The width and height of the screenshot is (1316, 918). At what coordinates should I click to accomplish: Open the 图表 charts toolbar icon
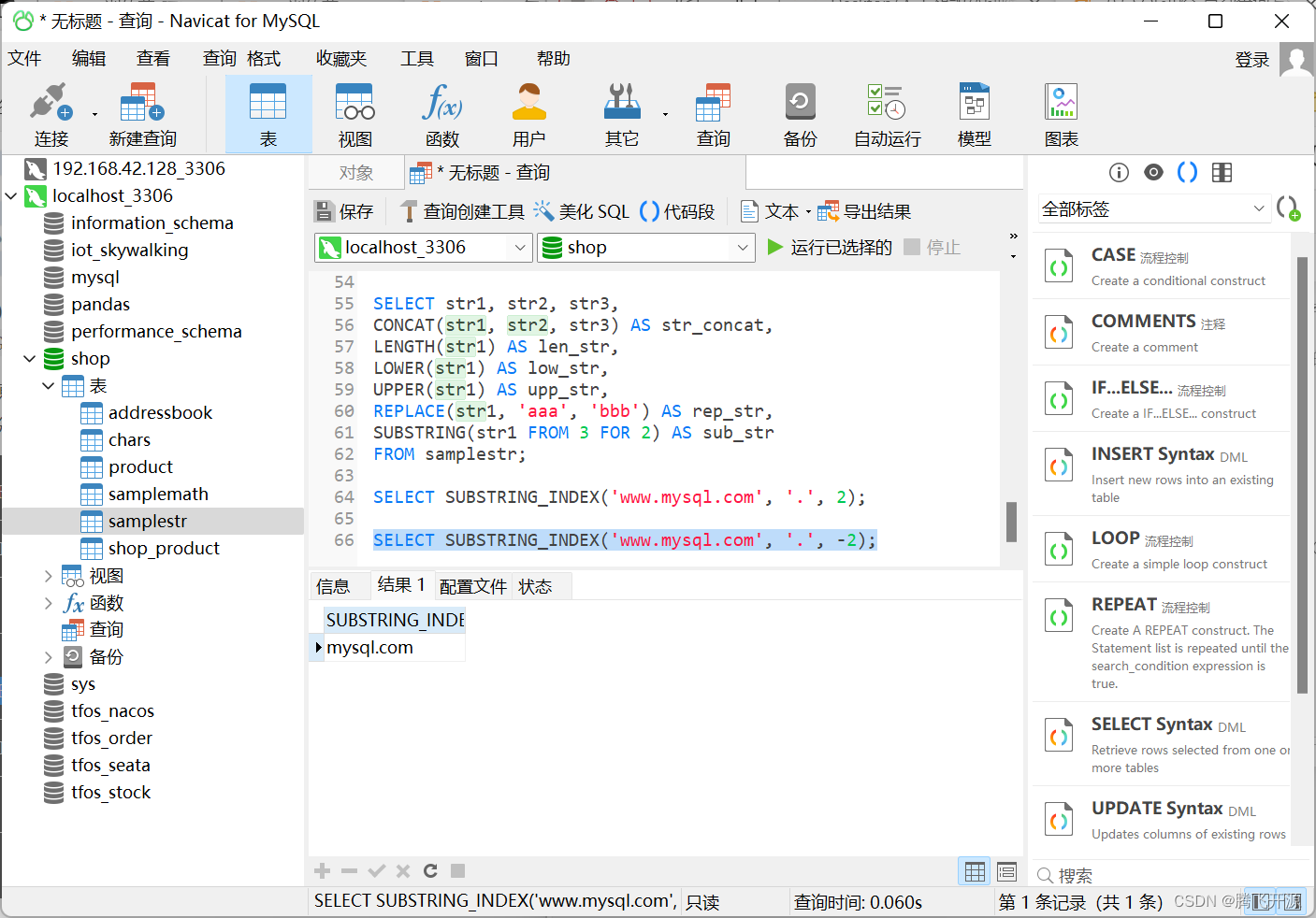(1062, 115)
